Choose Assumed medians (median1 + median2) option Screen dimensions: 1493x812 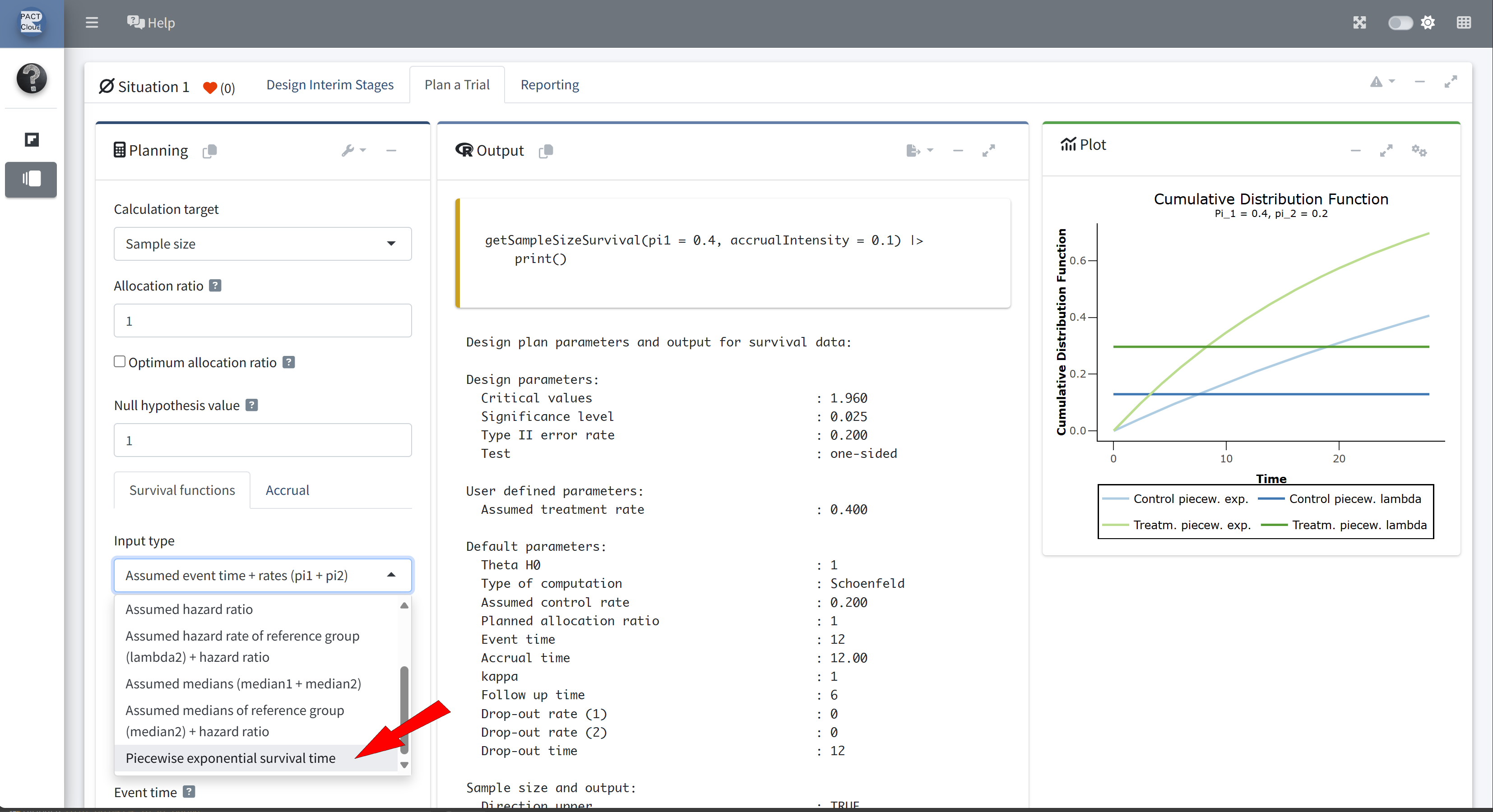point(243,683)
